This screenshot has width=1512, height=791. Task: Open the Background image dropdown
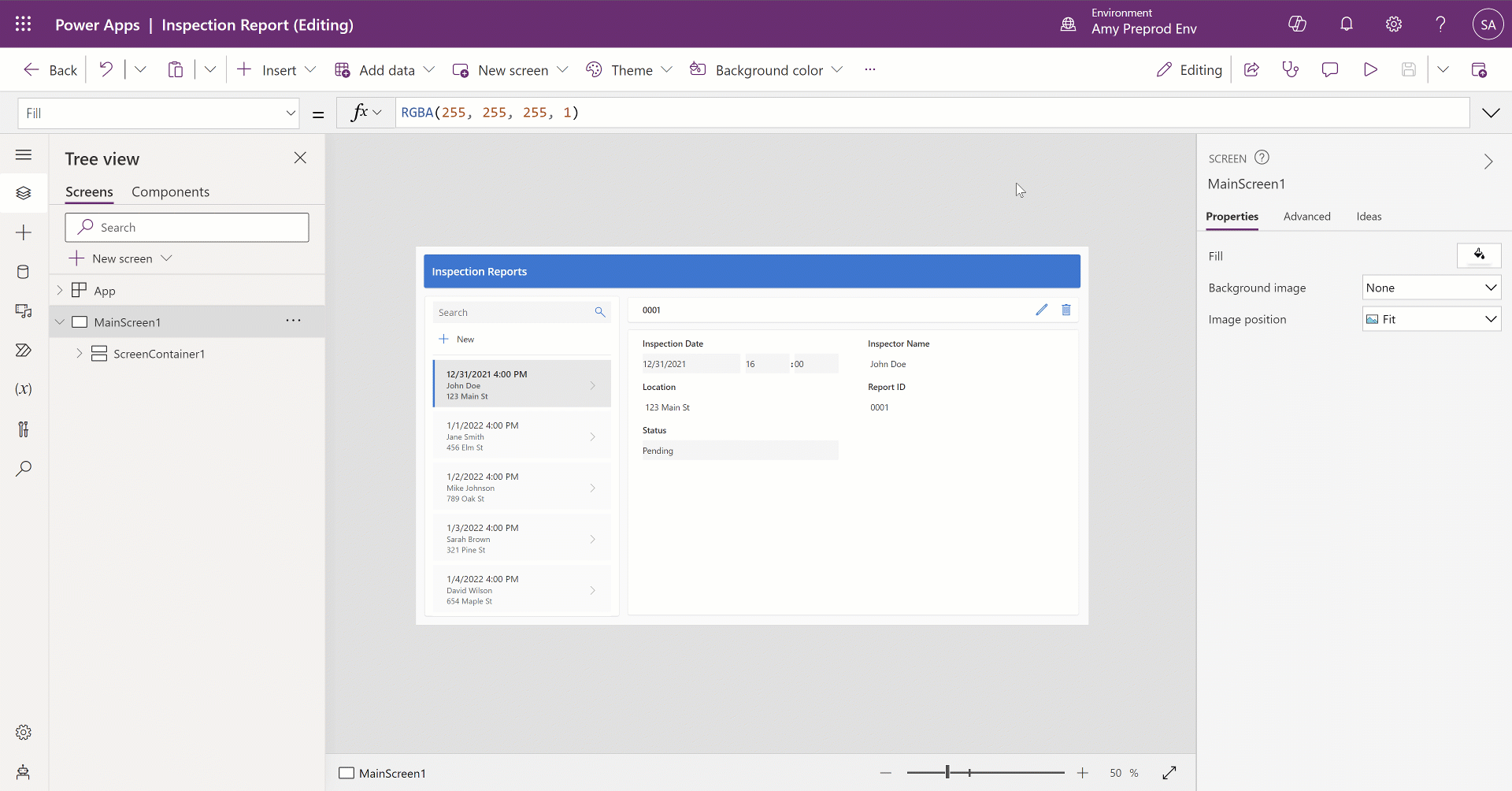click(1431, 288)
